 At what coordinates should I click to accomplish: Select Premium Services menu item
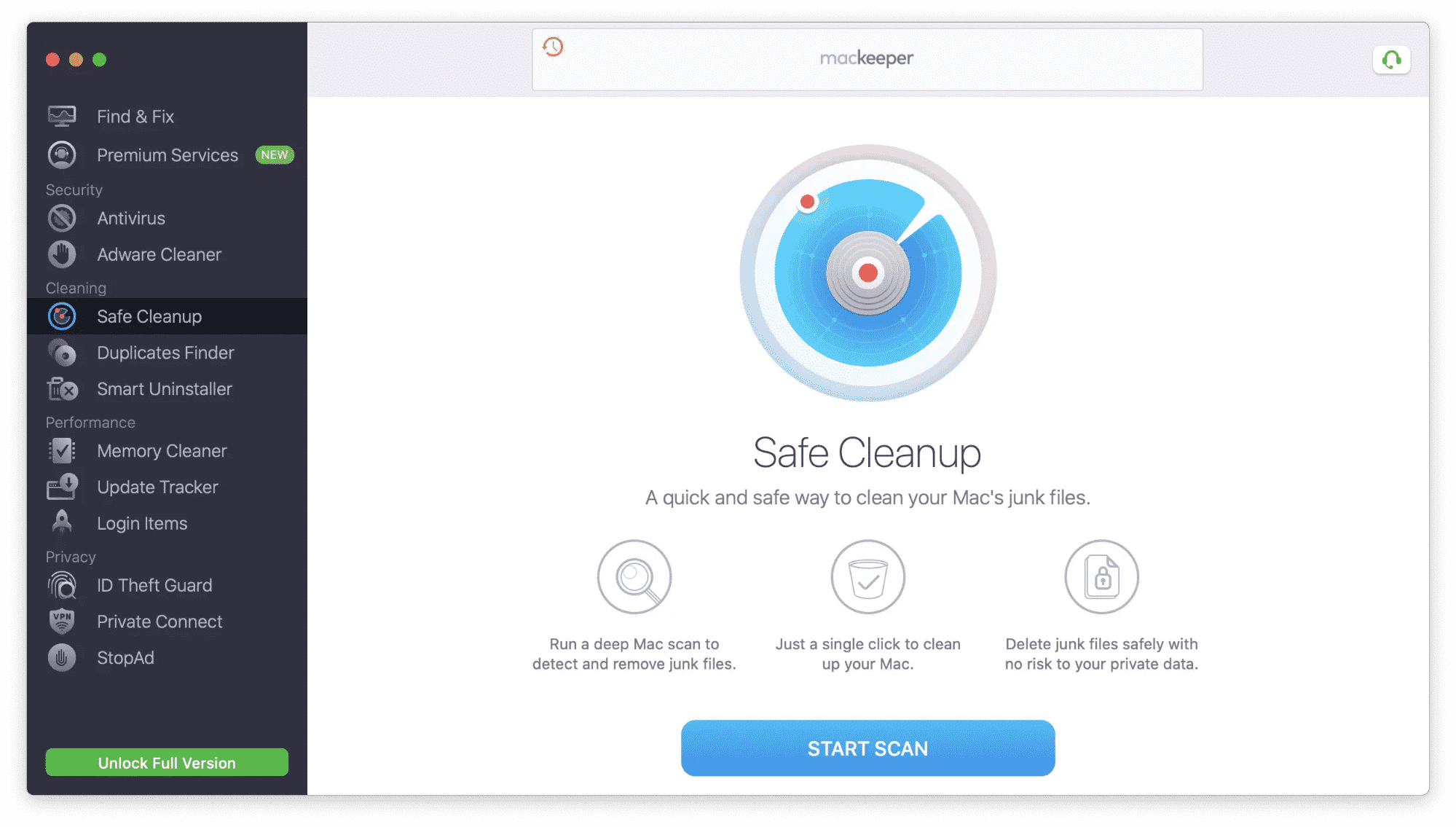point(167,154)
